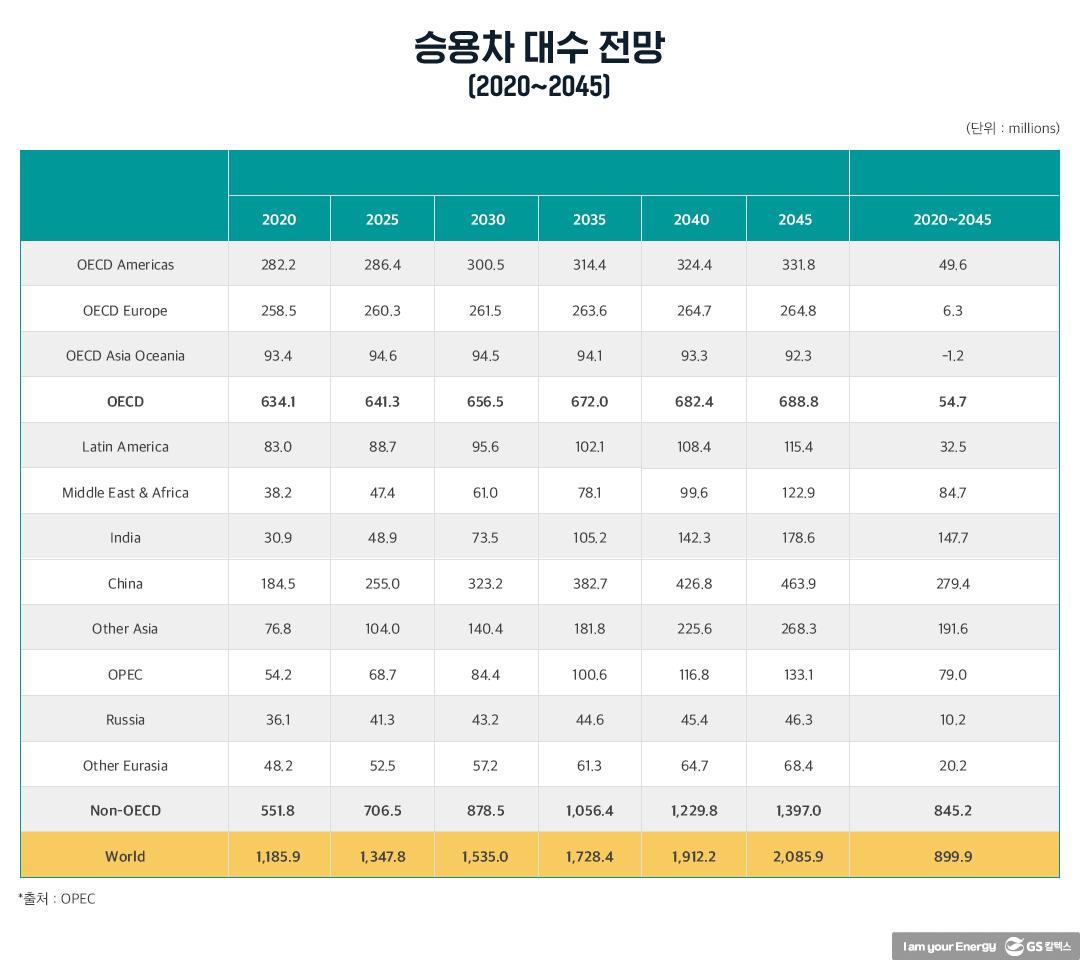The width and height of the screenshot is (1080, 960).
Task: Select the 2025 column header
Action: (x=382, y=218)
